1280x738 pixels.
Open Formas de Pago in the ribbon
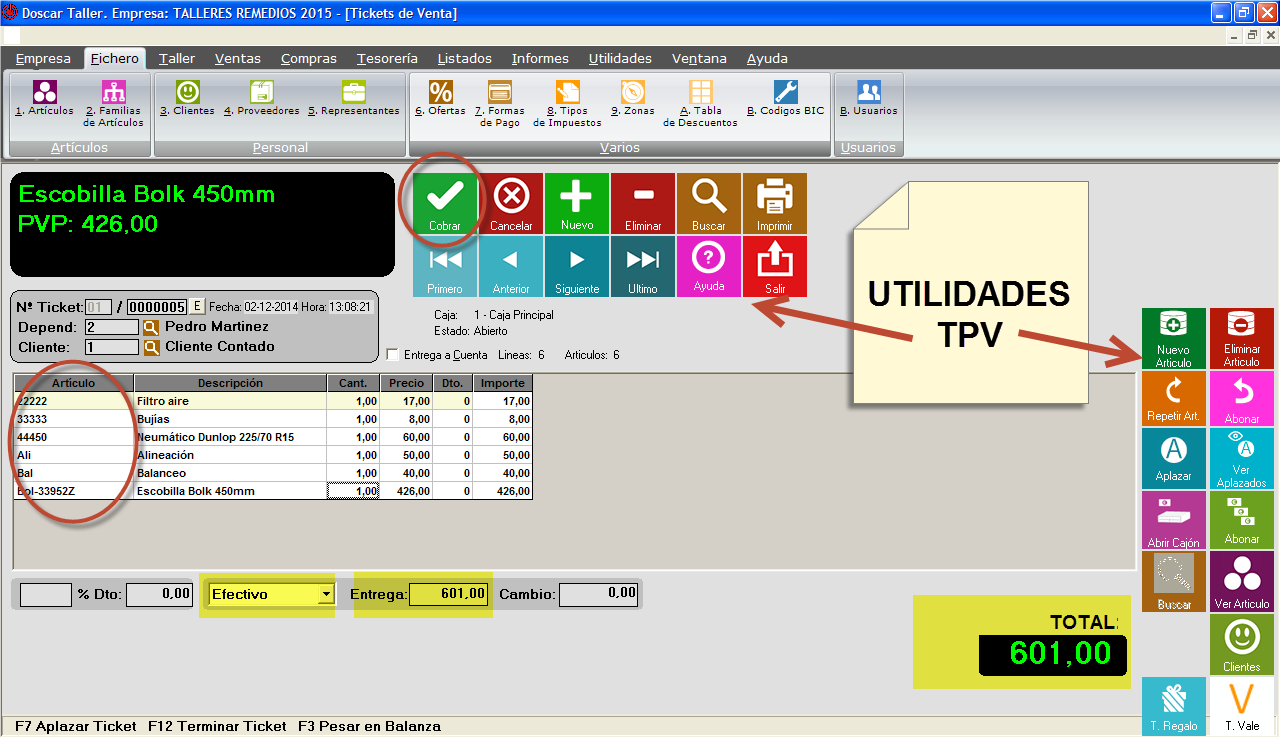[499, 104]
